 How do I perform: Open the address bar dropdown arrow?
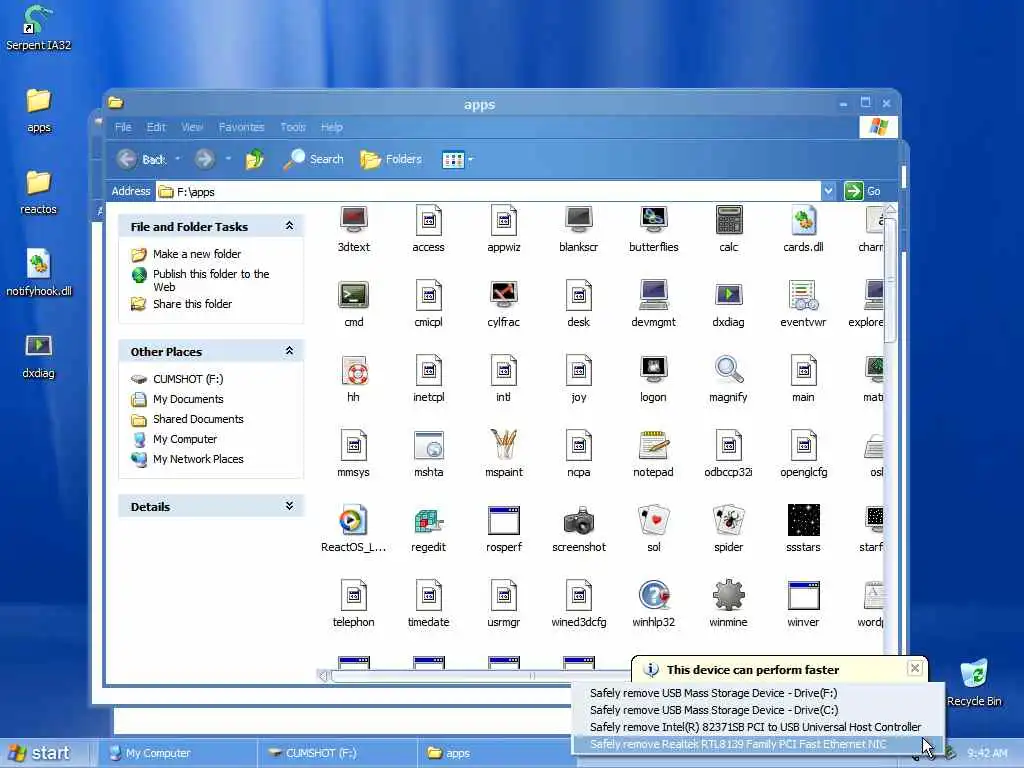tap(828, 191)
